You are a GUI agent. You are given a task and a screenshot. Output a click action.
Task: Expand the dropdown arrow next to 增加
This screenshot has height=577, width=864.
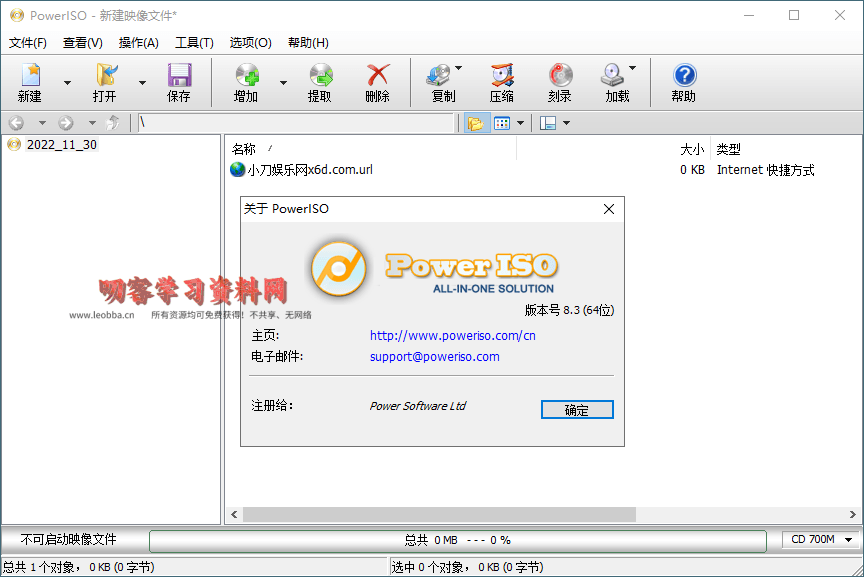click(283, 83)
